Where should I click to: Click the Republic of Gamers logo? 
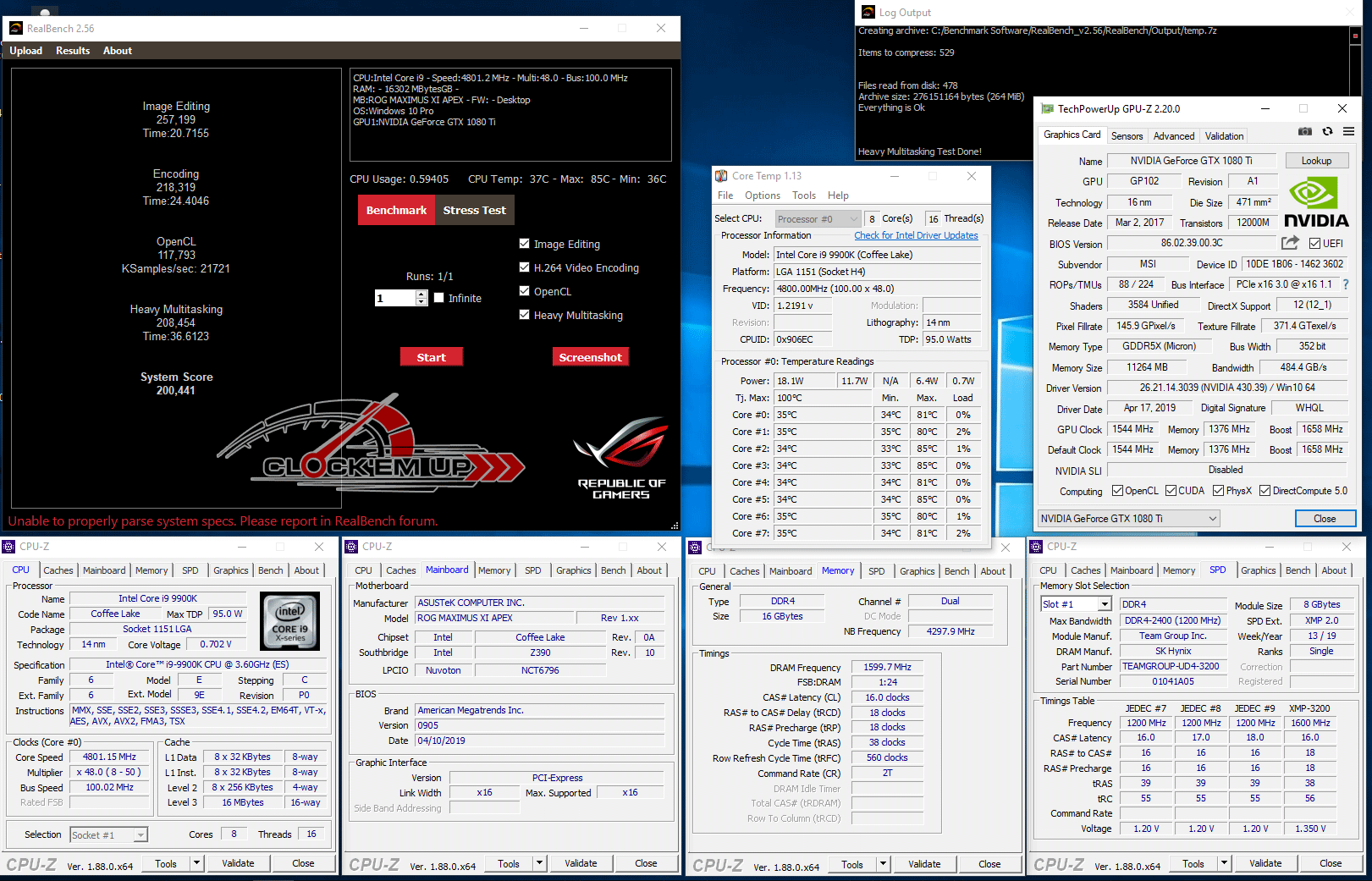[x=620, y=457]
